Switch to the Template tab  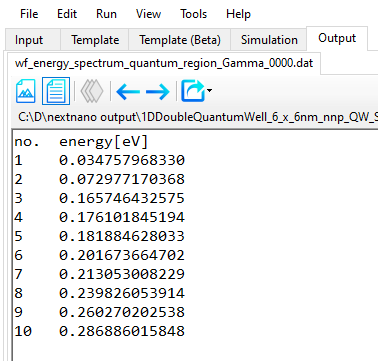click(x=95, y=40)
